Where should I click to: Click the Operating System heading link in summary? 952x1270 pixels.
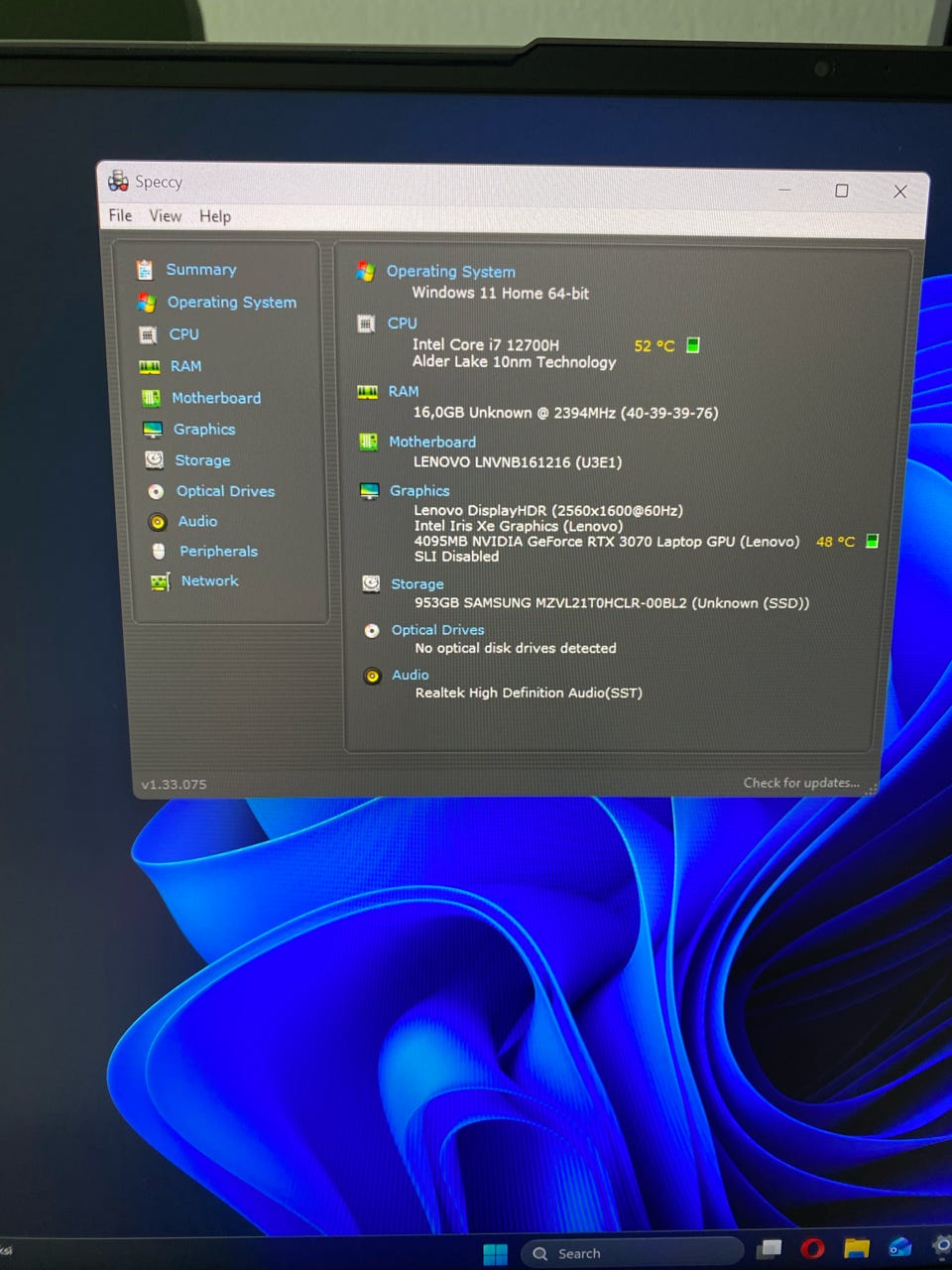click(x=451, y=272)
